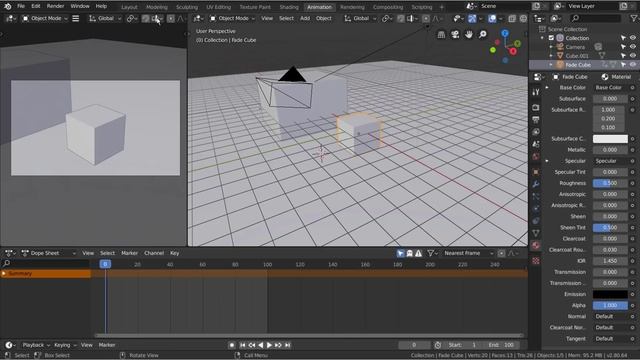Open the Render menu

point(55,7)
